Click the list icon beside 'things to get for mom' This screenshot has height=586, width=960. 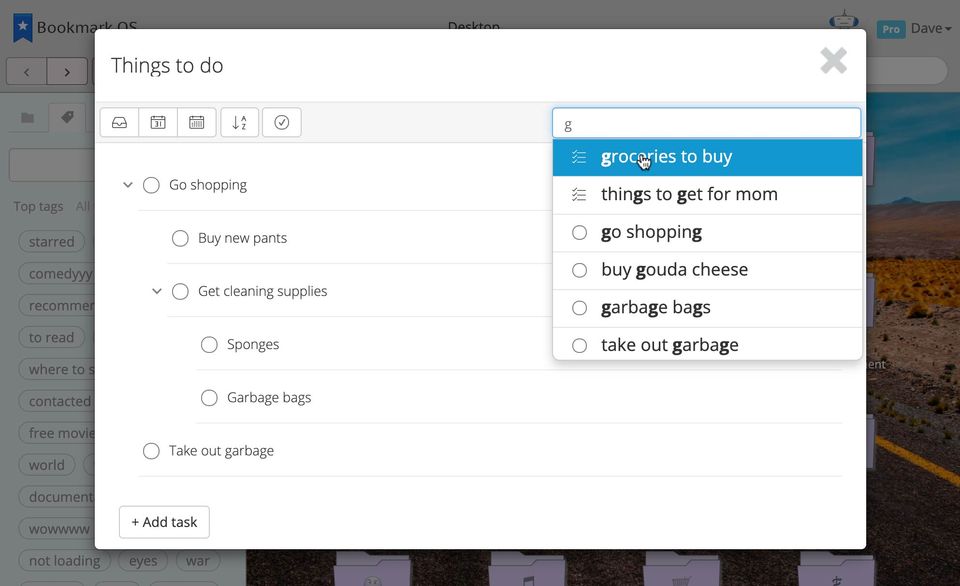point(579,195)
